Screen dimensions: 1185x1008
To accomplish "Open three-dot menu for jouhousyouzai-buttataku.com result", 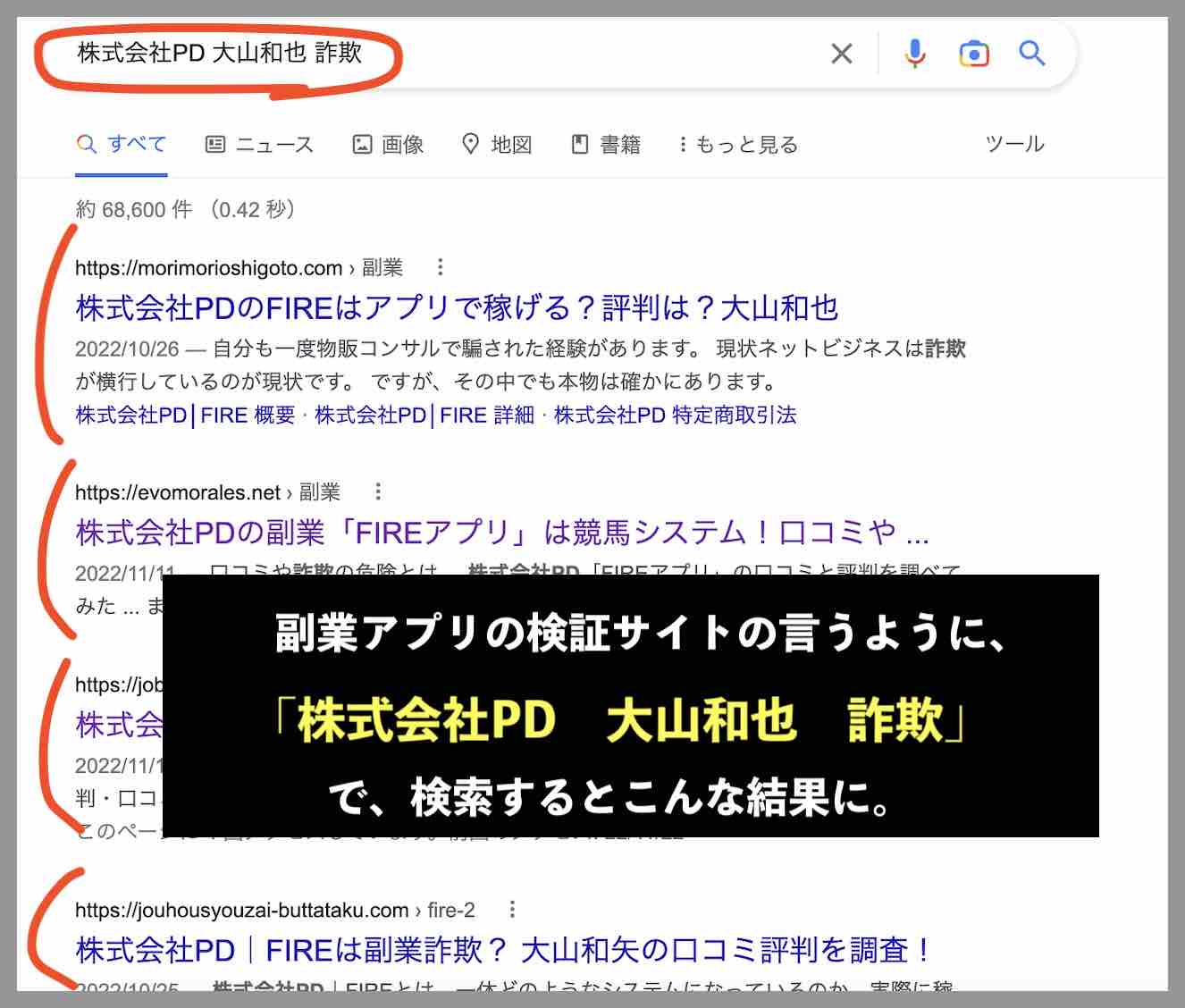I will (x=513, y=909).
